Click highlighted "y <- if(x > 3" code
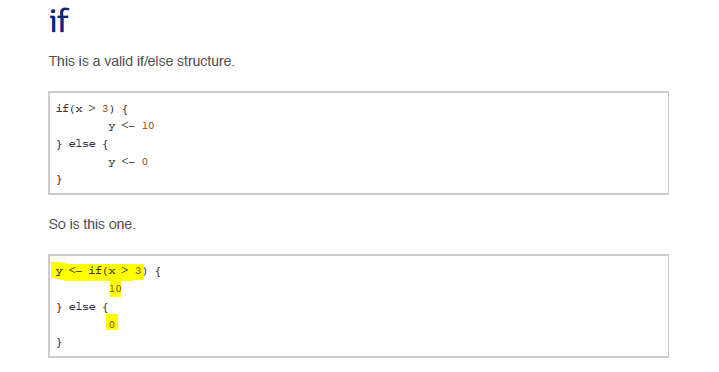Viewport: 719px width, 372px height. pos(100,271)
